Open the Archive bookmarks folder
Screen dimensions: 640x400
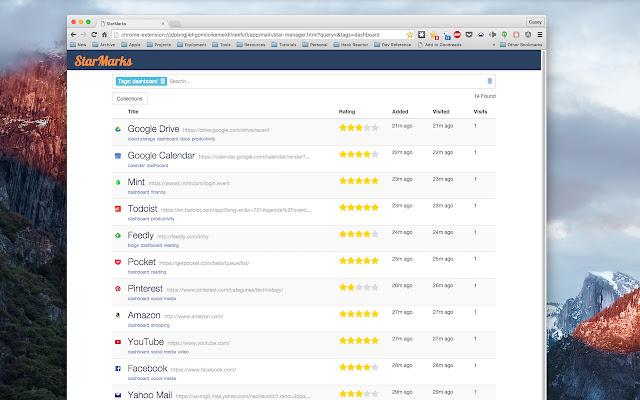click(104, 45)
